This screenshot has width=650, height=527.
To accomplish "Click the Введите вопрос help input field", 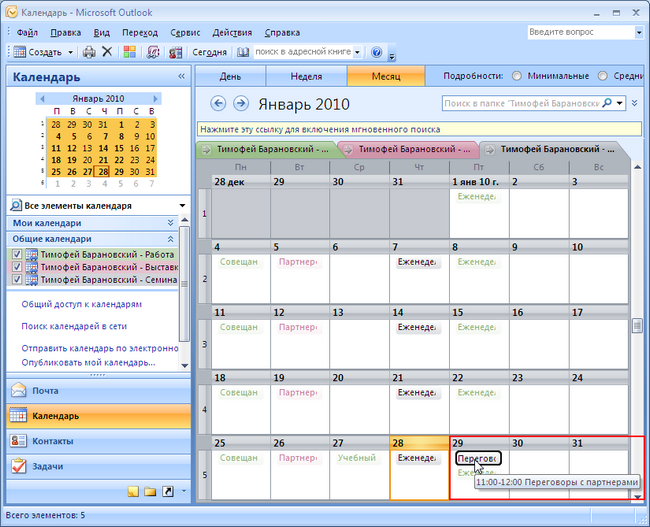I will point(580,32).
